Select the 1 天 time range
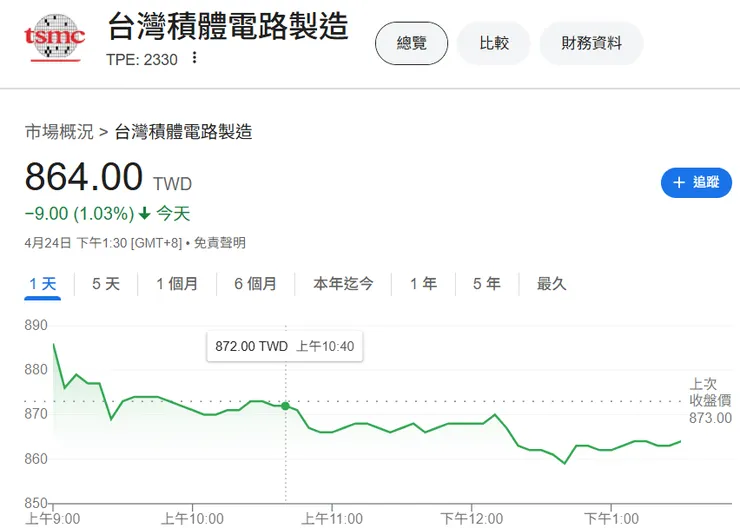 pos(42,284)
